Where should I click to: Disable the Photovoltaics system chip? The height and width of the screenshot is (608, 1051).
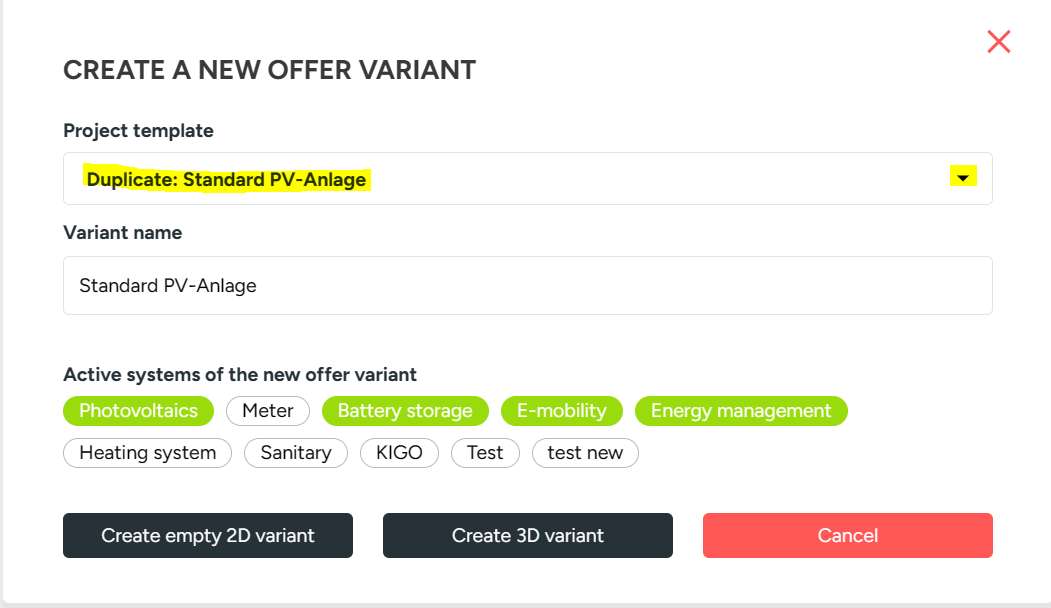[138, 411]
